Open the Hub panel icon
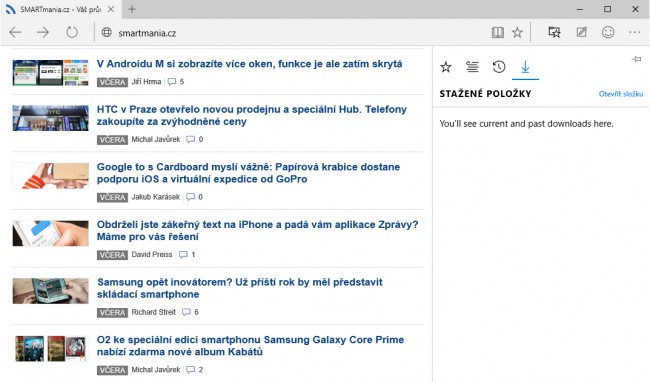Screen dimensions: 650x382 point(554,32)
